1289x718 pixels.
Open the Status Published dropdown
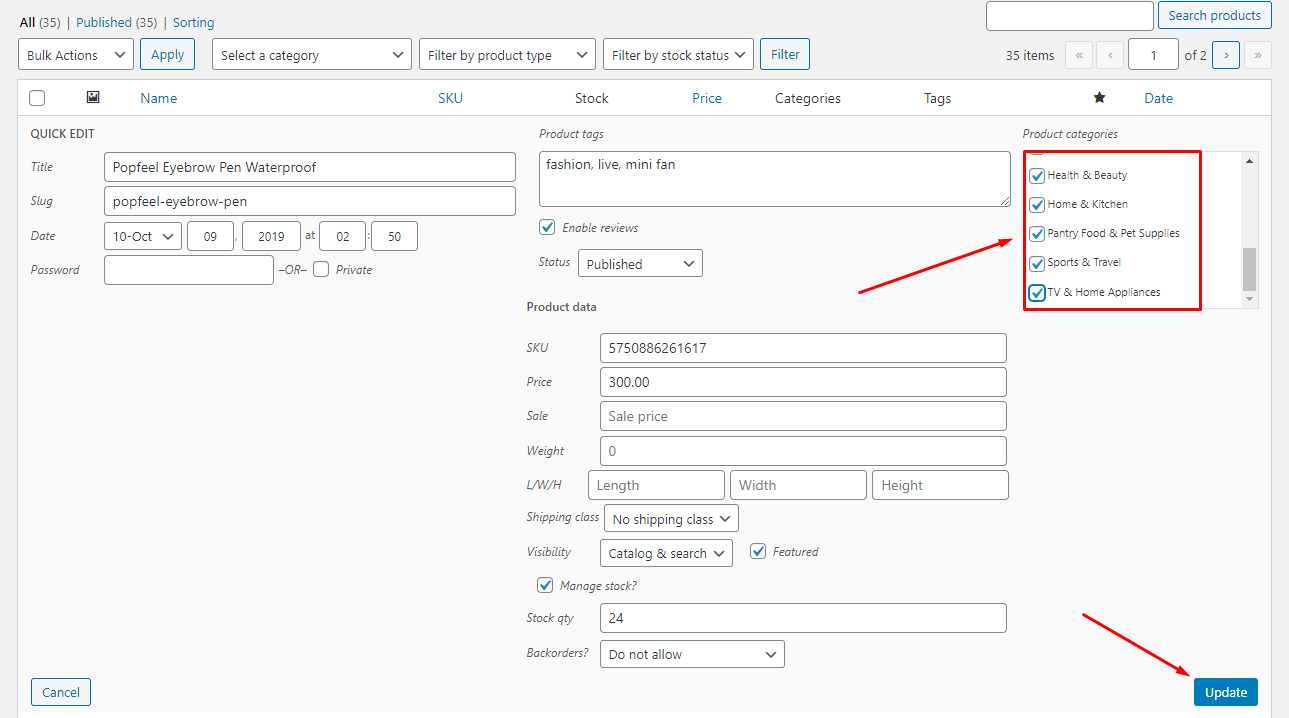coord(640,264)
